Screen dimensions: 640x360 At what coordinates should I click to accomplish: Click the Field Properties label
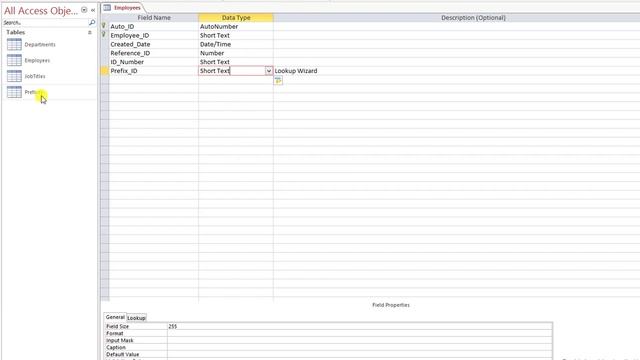click(x=391, y=305)
